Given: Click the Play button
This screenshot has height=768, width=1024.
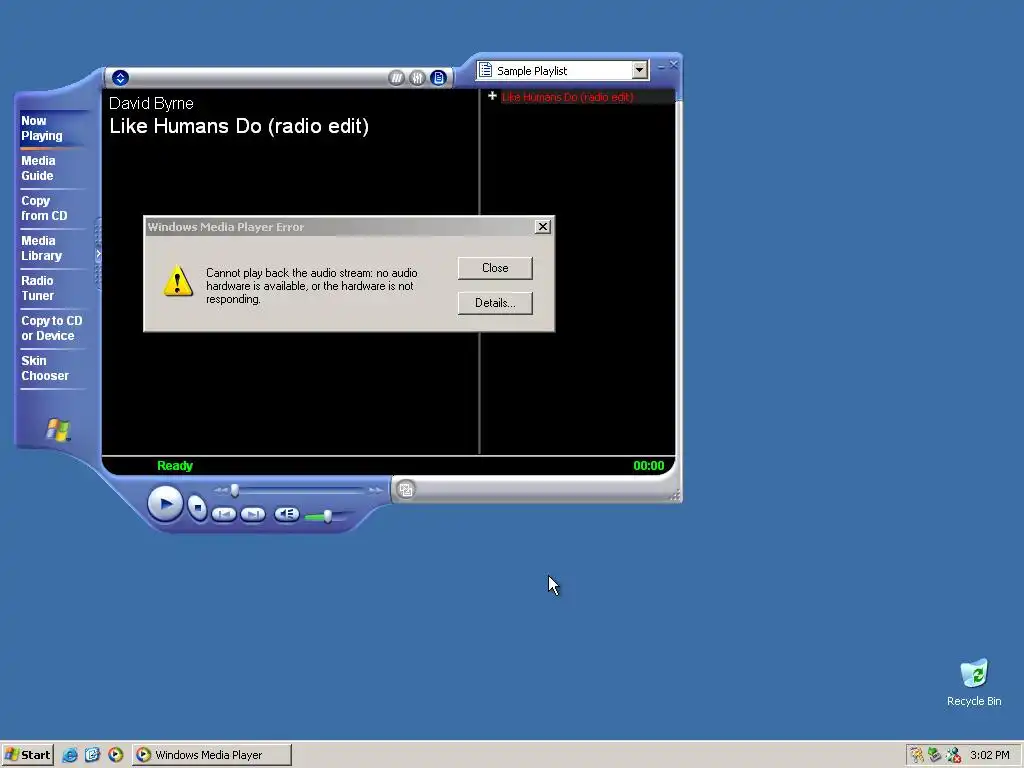Looking at the screenshot, I should (x=165, y=504).
